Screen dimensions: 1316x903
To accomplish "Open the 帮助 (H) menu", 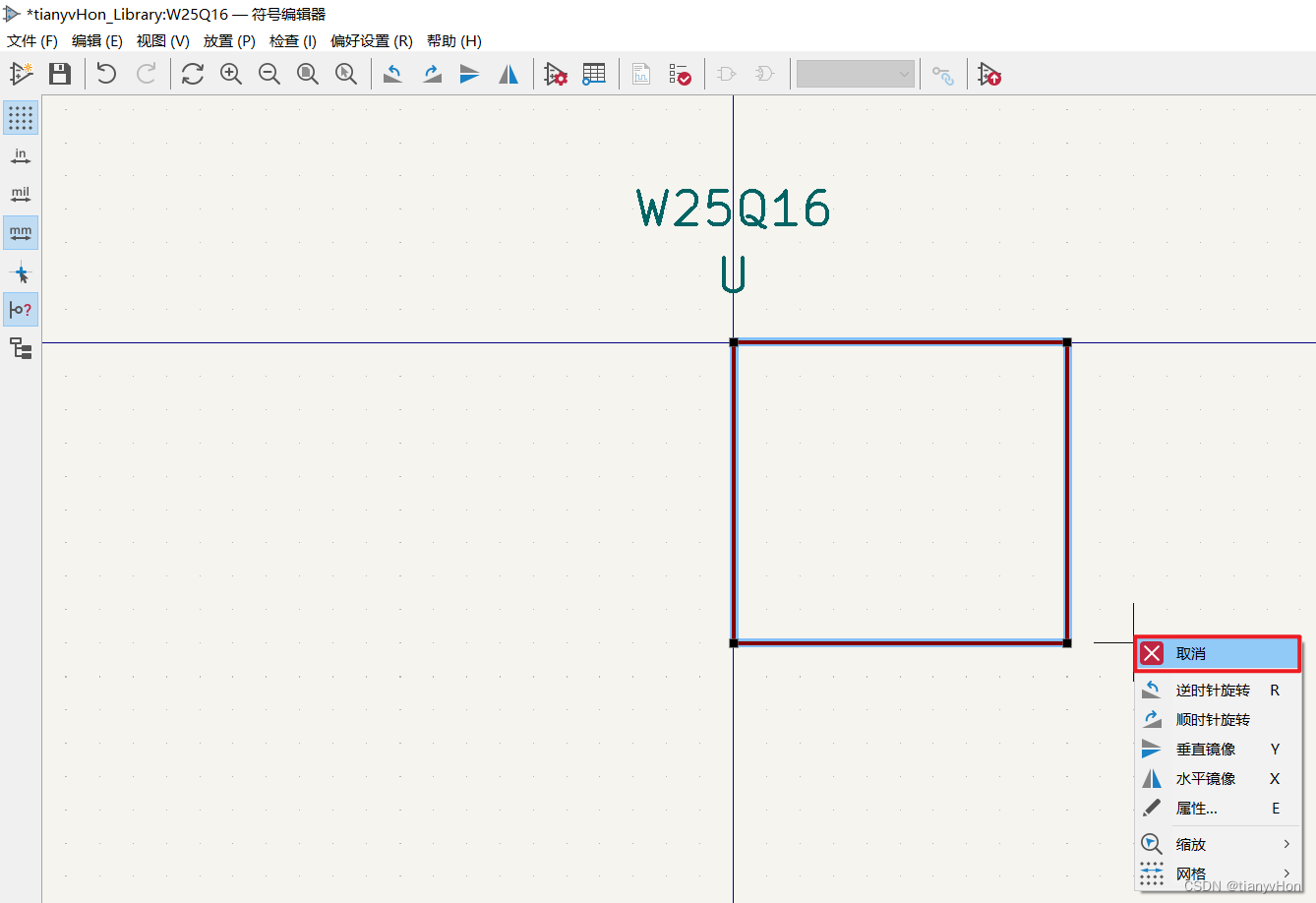I will click(454, 40).
